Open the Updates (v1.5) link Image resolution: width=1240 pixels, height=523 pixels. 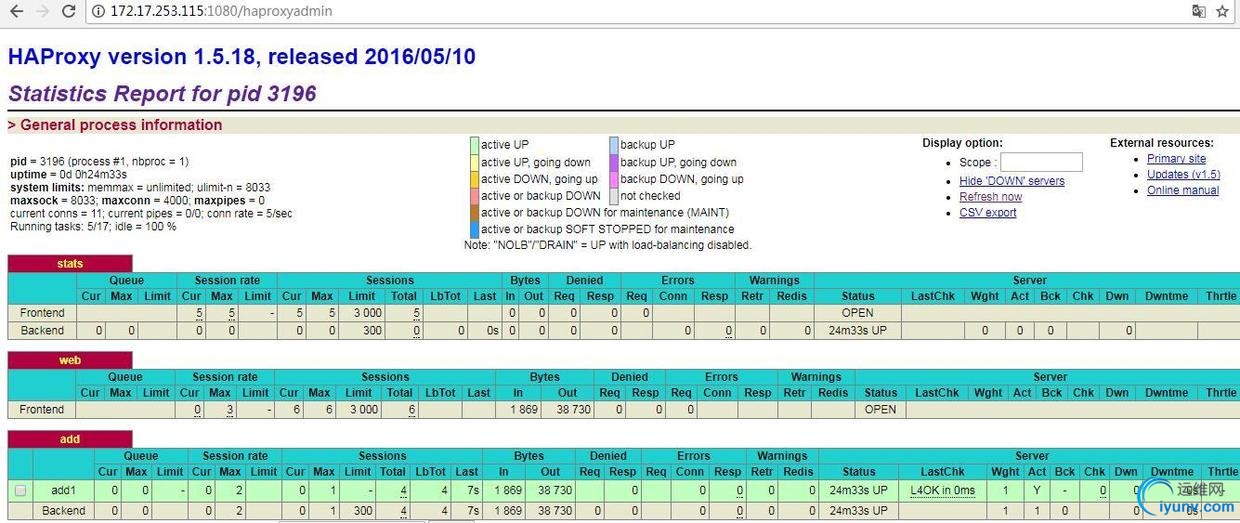tap(1183, 175)
